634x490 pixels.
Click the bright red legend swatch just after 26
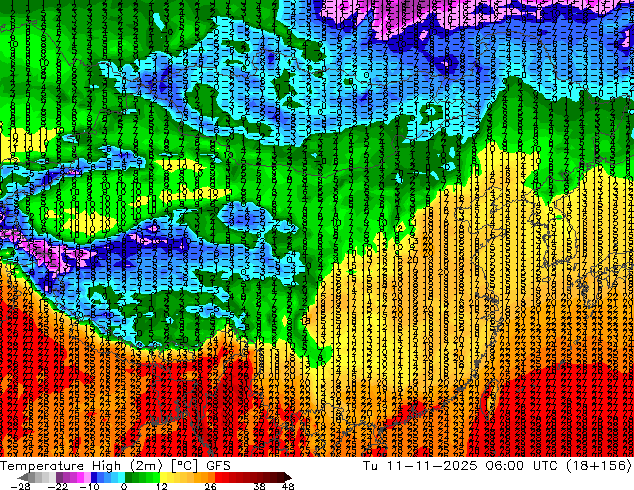click(x=218, y=477)
